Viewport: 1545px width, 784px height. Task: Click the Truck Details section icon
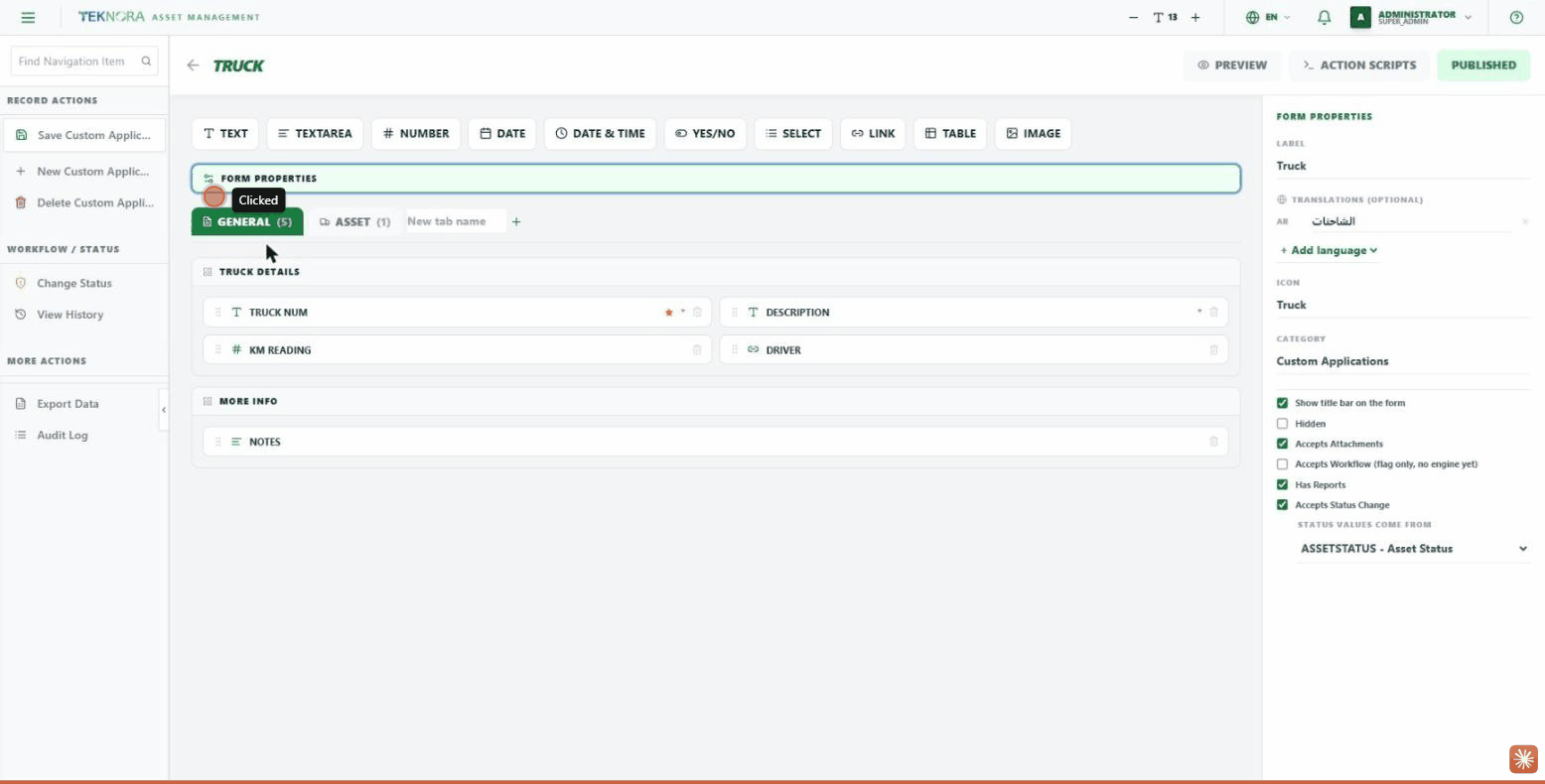pos(208,272)
